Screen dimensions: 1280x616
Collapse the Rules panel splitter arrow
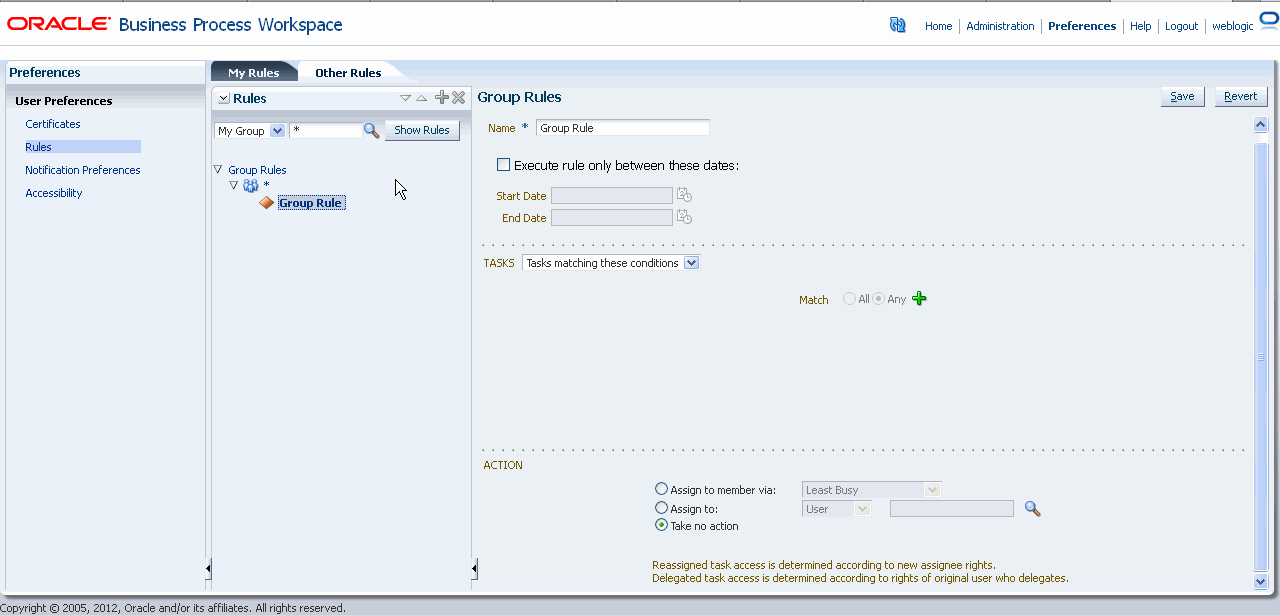coord(474,569)
